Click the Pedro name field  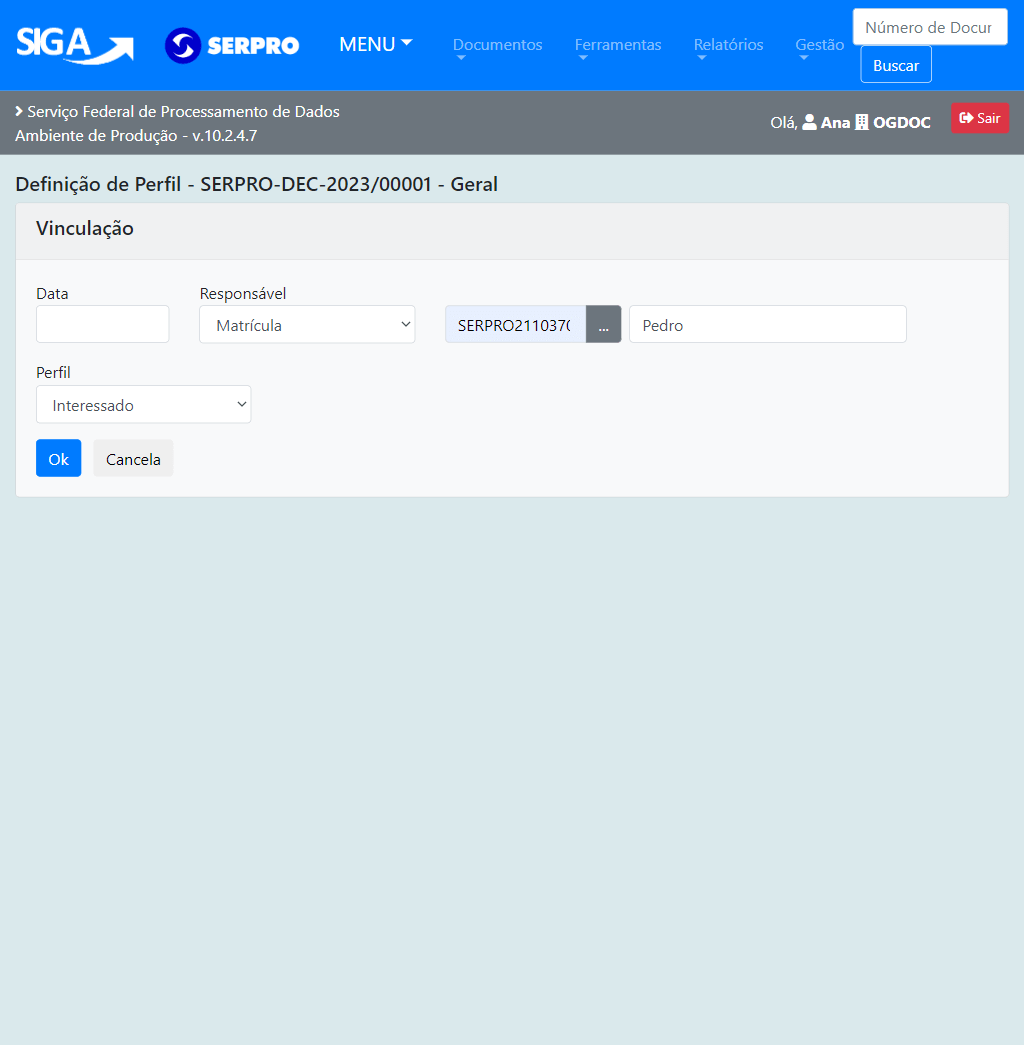[767, 324]
